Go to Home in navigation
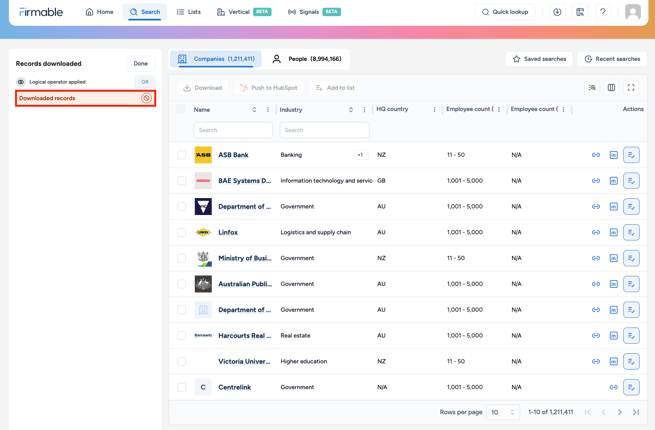The image size is (655, 430). [99, 12]
